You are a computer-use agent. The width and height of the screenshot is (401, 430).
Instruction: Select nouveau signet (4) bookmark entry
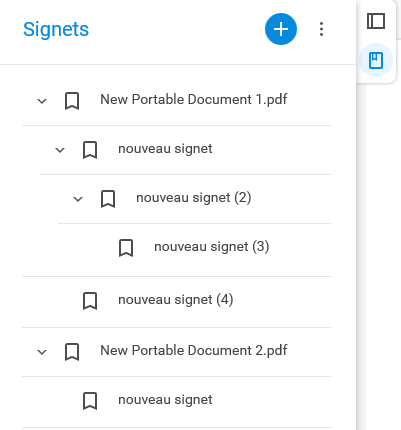(176, 299)
